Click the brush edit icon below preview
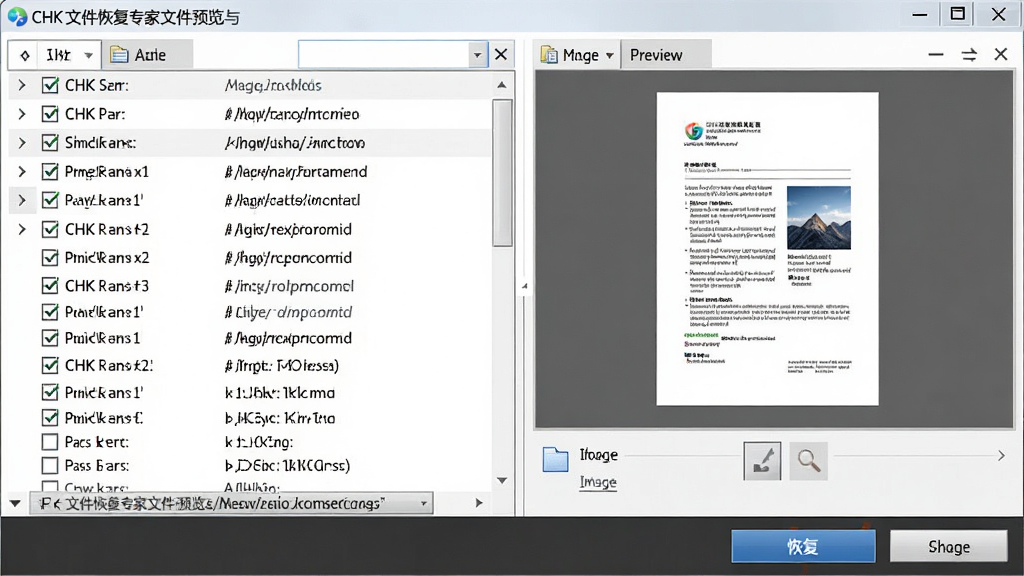 [x=762, y=461]
